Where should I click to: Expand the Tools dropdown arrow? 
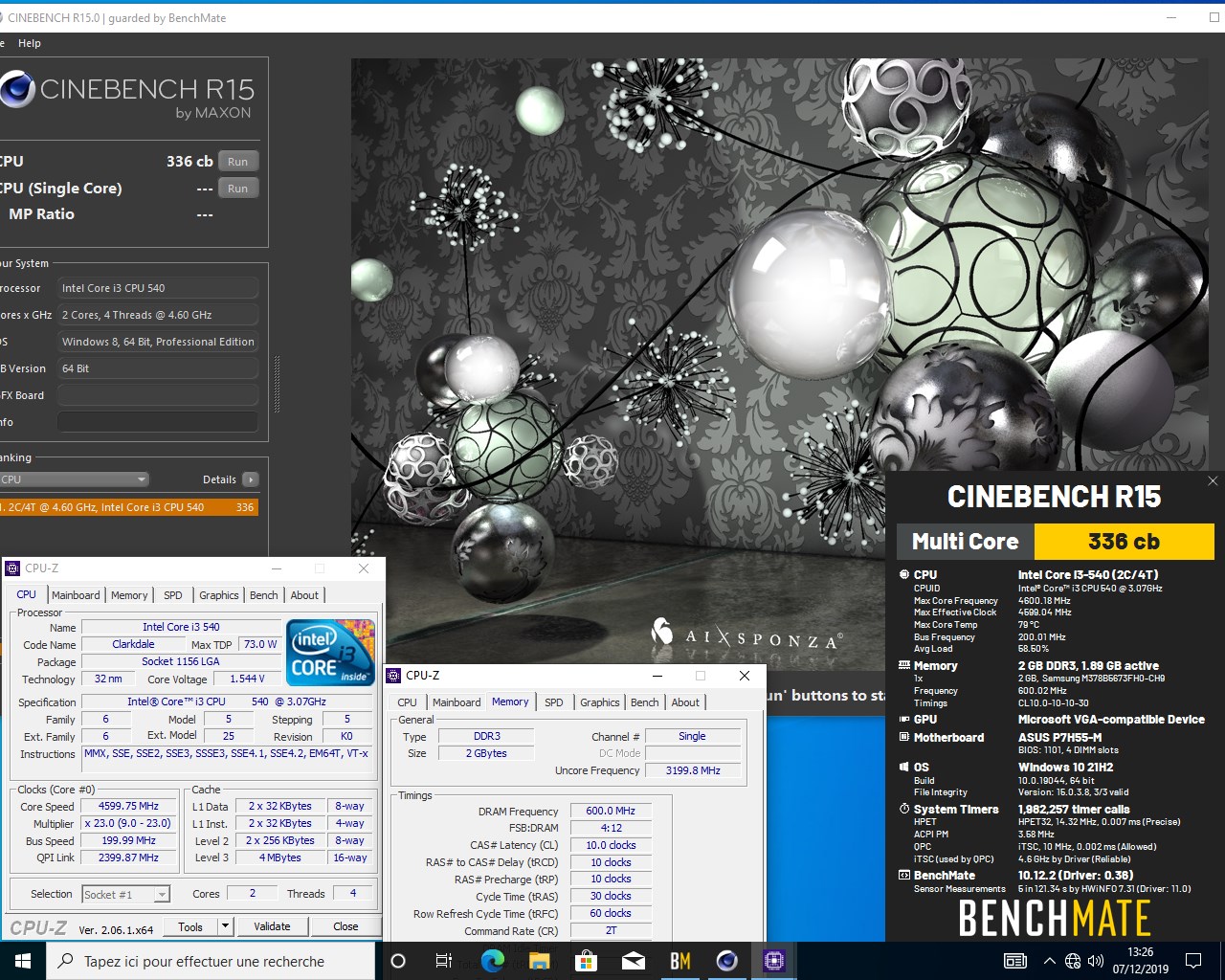[226, 926]
